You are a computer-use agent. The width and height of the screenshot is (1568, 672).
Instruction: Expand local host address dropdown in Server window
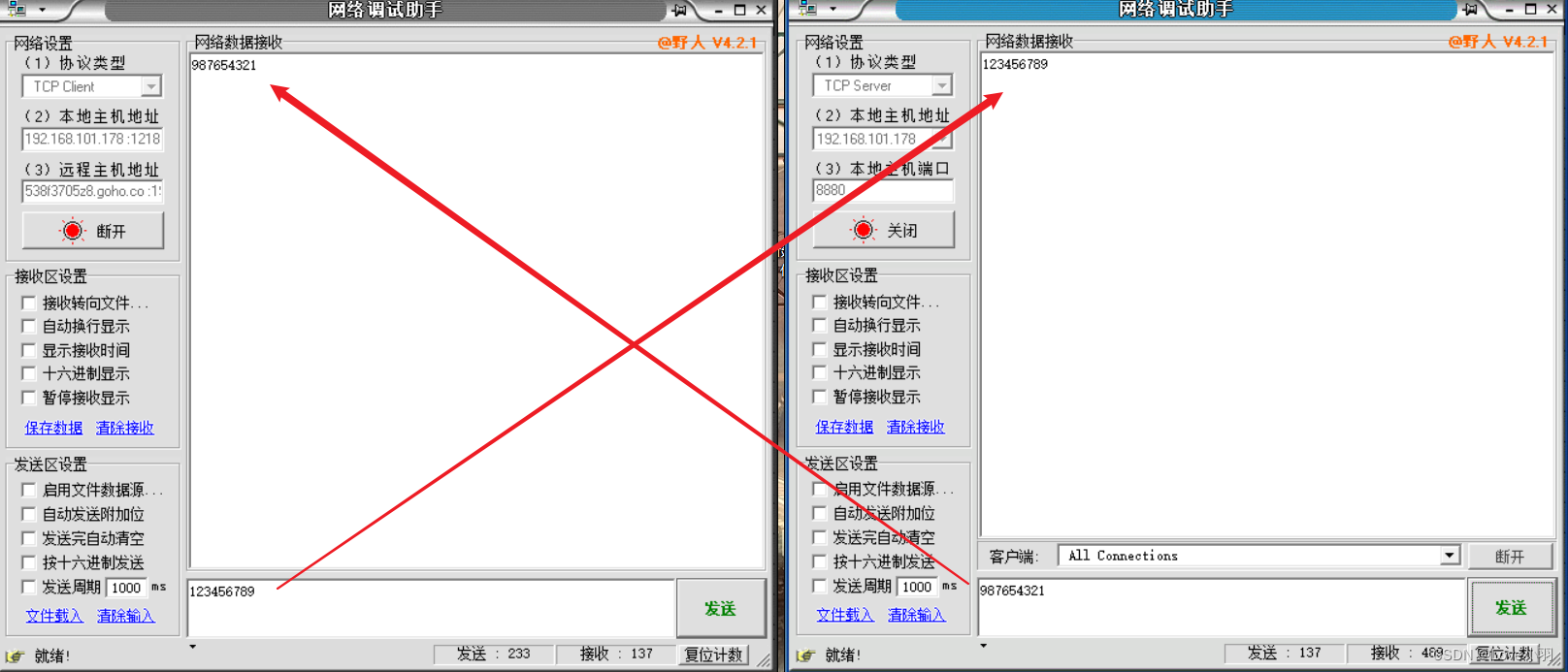click(x=942, y=139)
